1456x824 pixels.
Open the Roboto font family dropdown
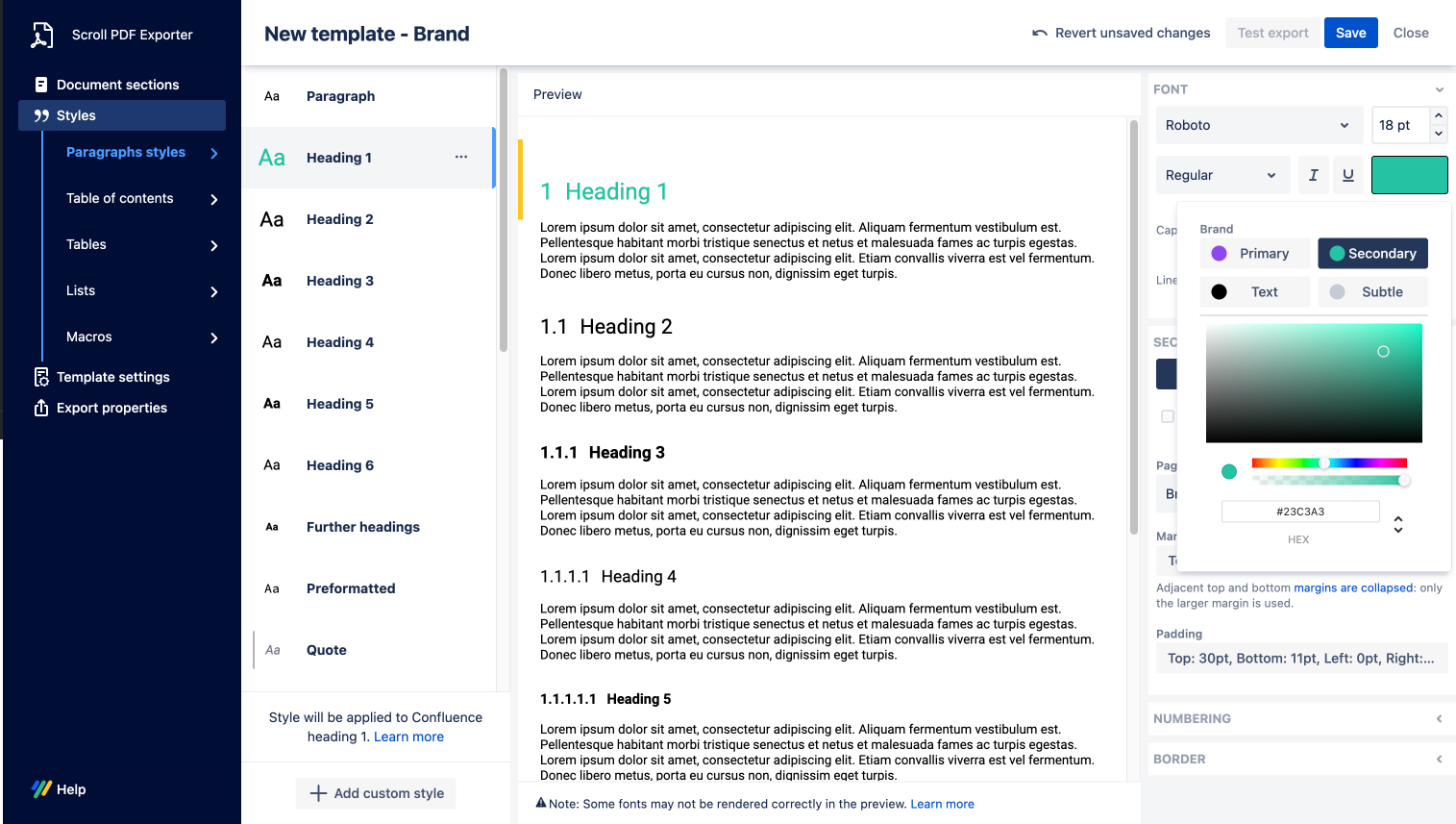(1258, 125)
